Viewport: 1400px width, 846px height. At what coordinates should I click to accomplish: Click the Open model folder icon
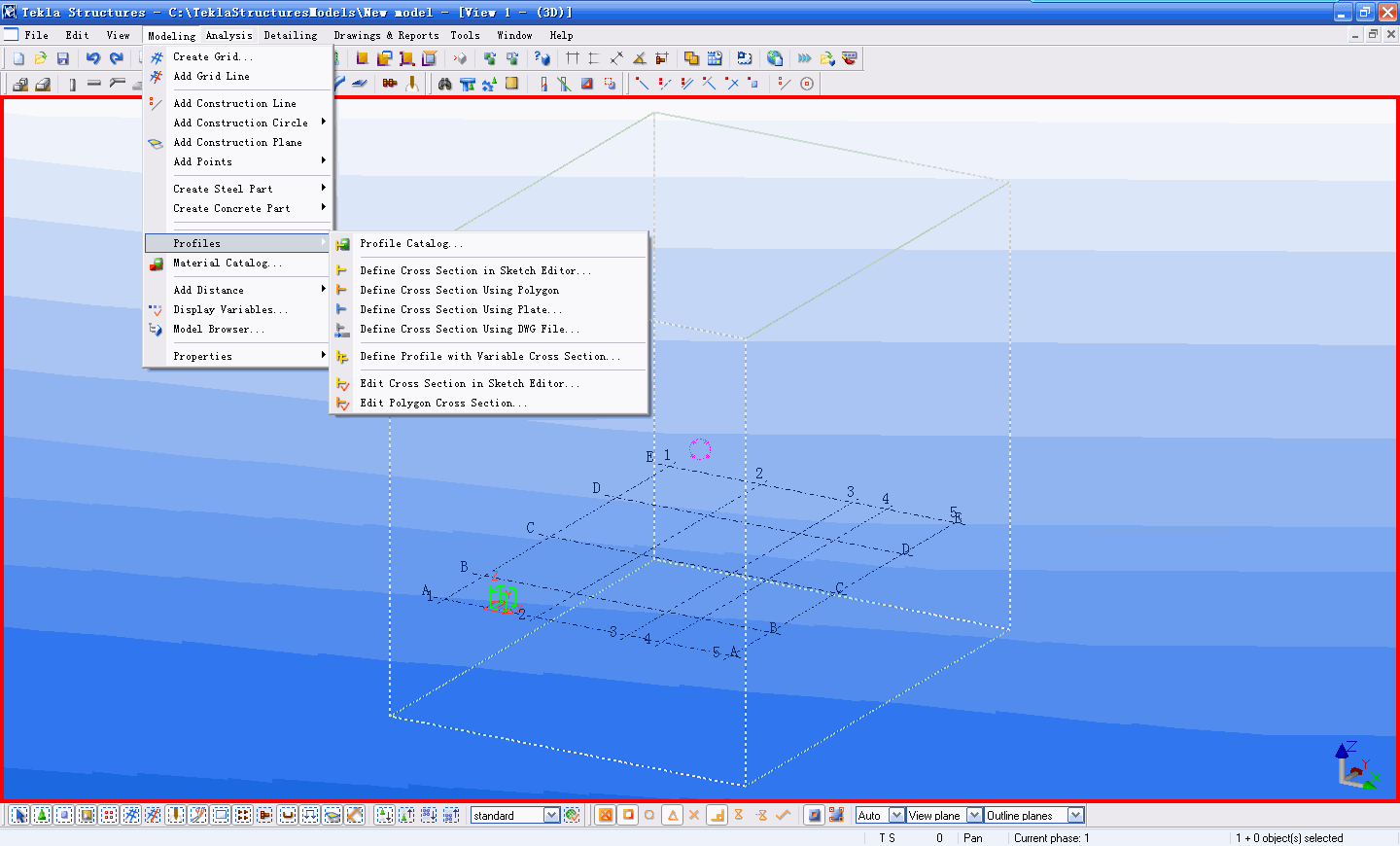pyautogui.click(x=41, y=58)
